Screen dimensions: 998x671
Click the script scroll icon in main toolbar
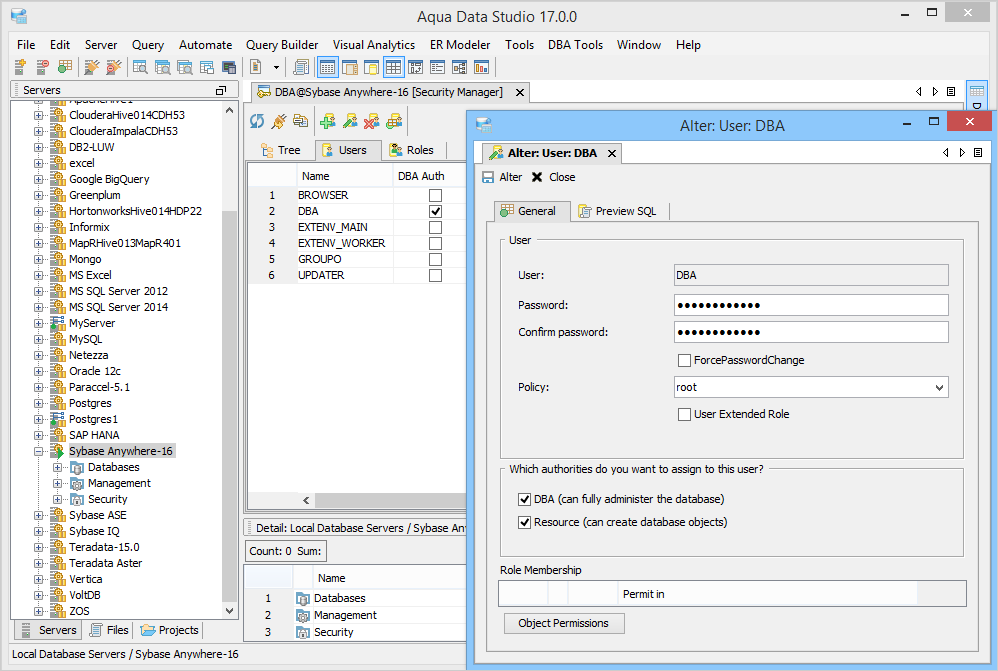(301, 67)
